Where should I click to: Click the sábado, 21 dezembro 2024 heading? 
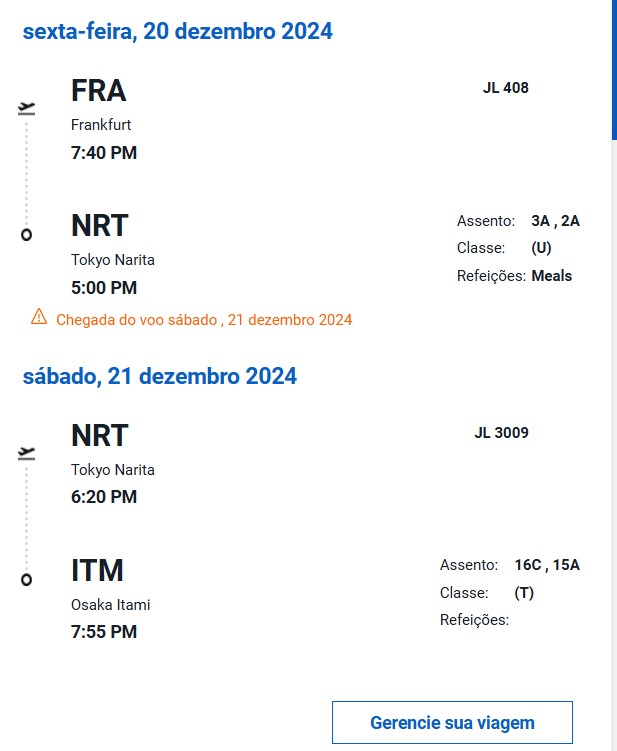pyautogui.click(x=159, y=376)
